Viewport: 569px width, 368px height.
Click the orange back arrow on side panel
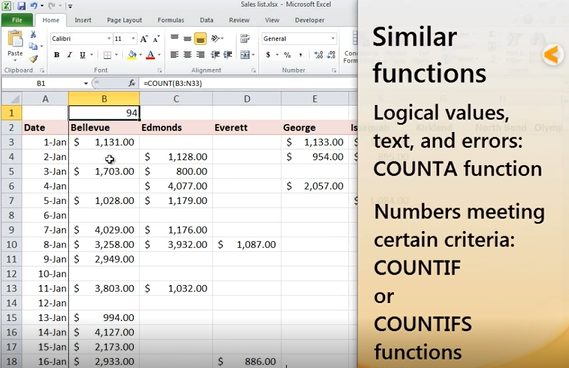553,55
